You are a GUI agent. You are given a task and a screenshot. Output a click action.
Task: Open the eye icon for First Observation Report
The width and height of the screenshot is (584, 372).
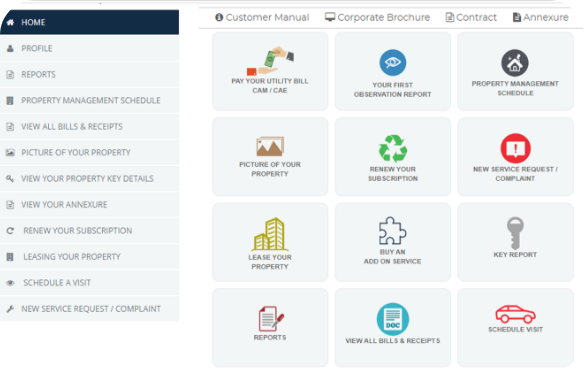[x=393, y=63]
